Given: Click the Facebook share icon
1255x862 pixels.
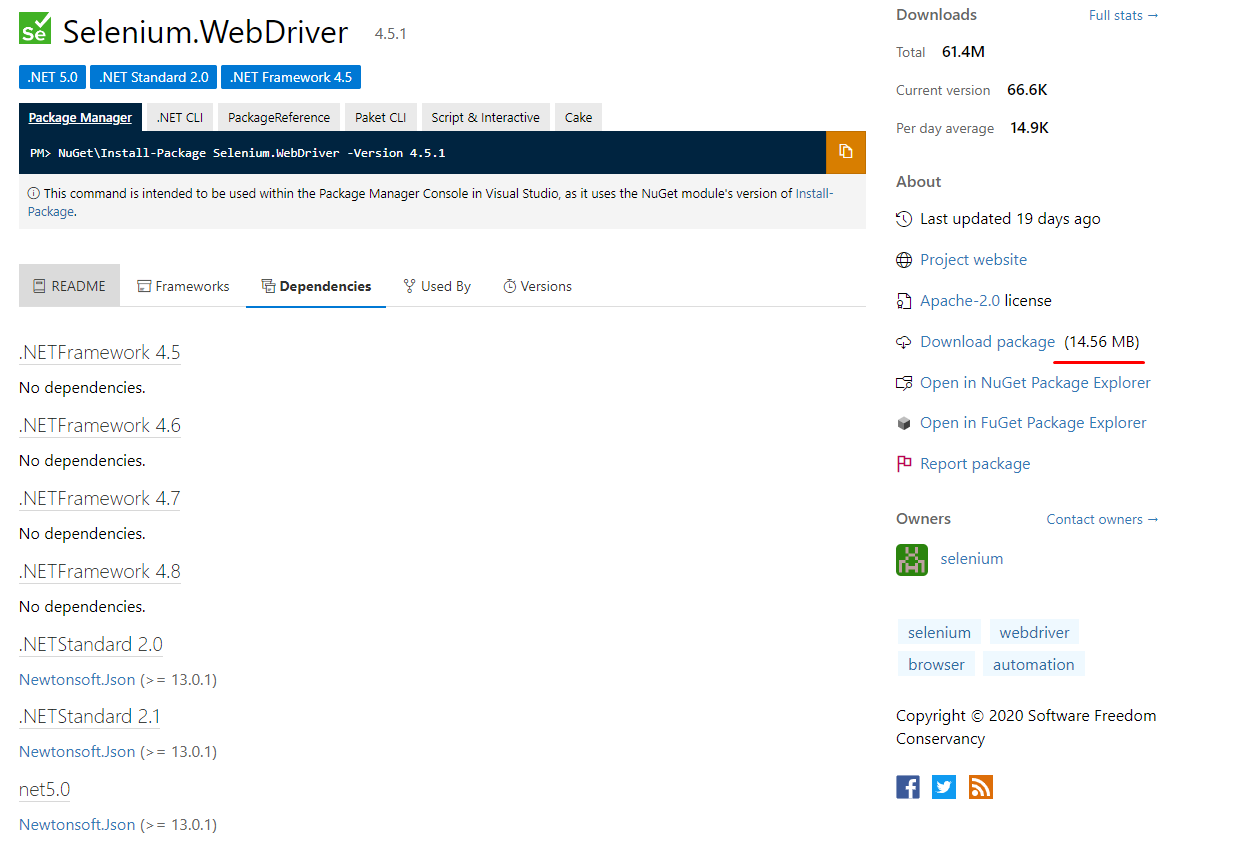Looking at the screenshot, I should 908,787.
